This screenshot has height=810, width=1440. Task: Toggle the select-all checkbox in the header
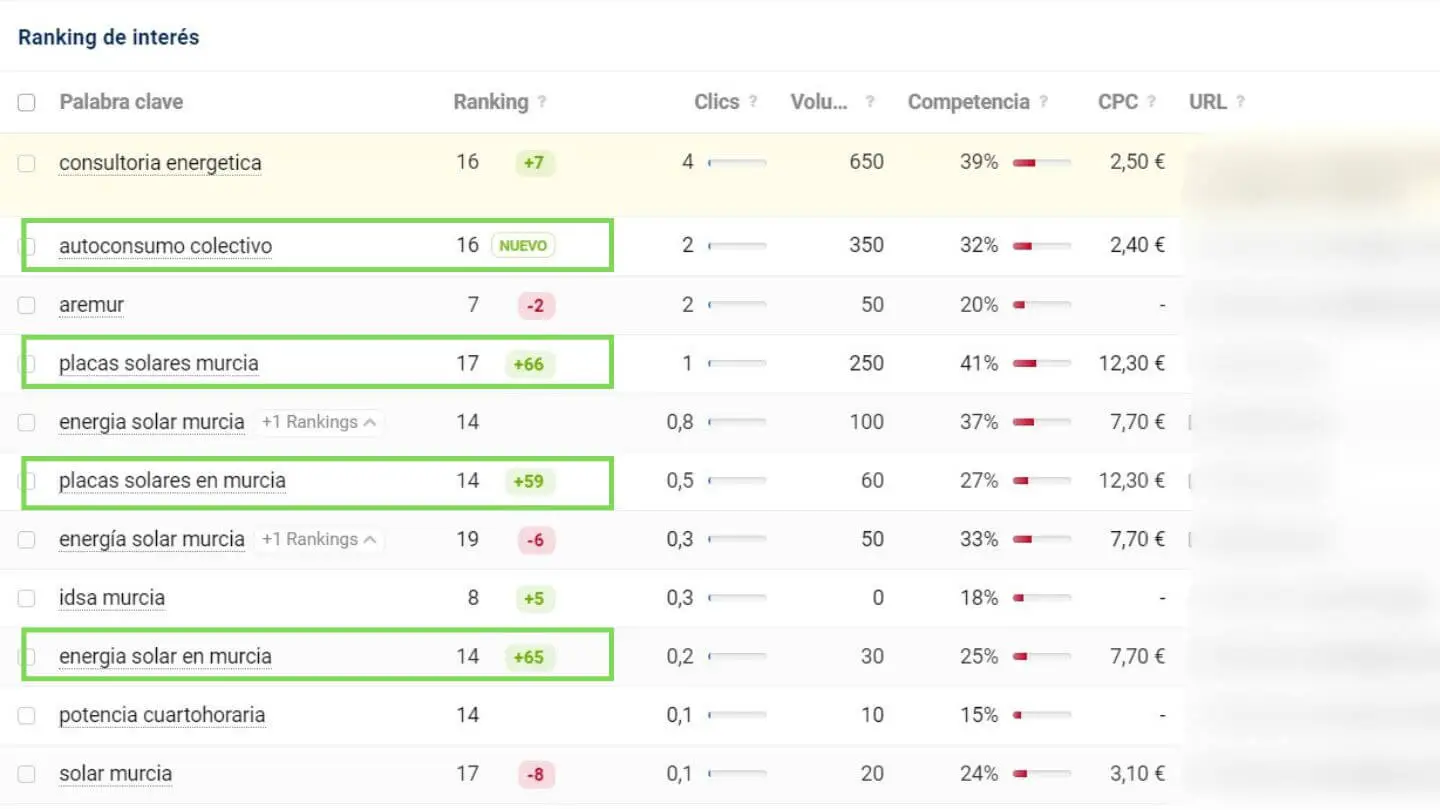[27, 102]
